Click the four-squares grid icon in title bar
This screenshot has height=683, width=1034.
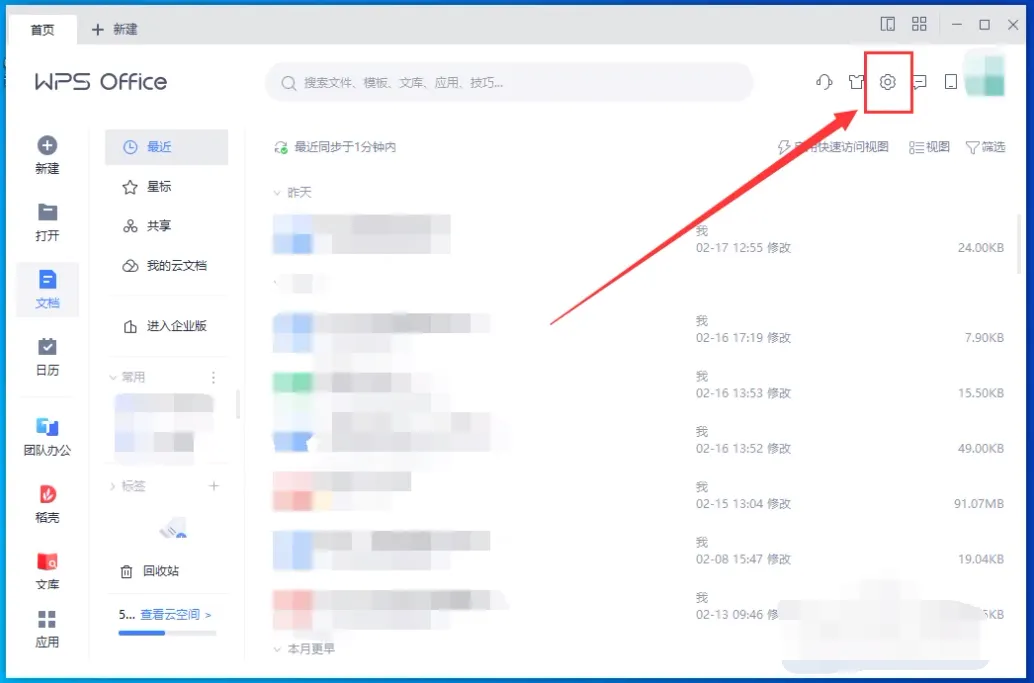(x=919, y=24)
